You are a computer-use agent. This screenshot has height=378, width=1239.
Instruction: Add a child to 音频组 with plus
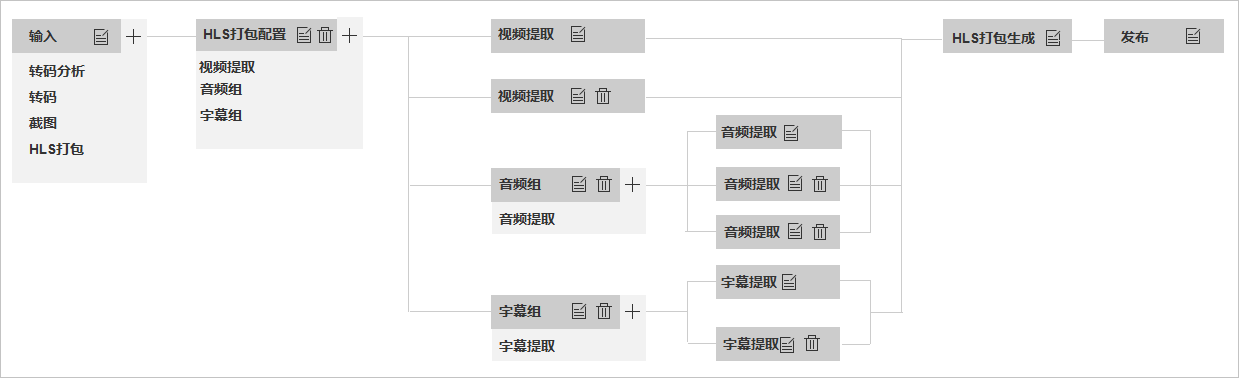(632, 184)
